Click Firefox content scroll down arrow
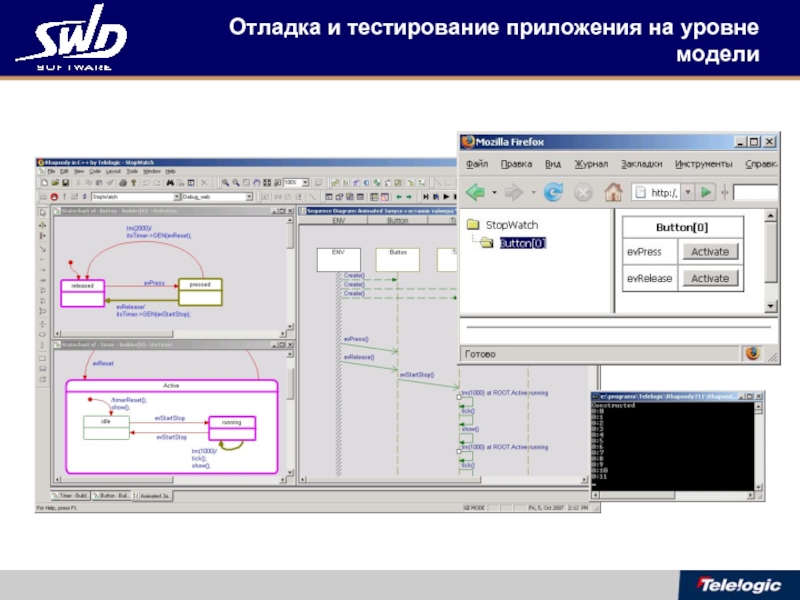 click(x=770, y=306)
